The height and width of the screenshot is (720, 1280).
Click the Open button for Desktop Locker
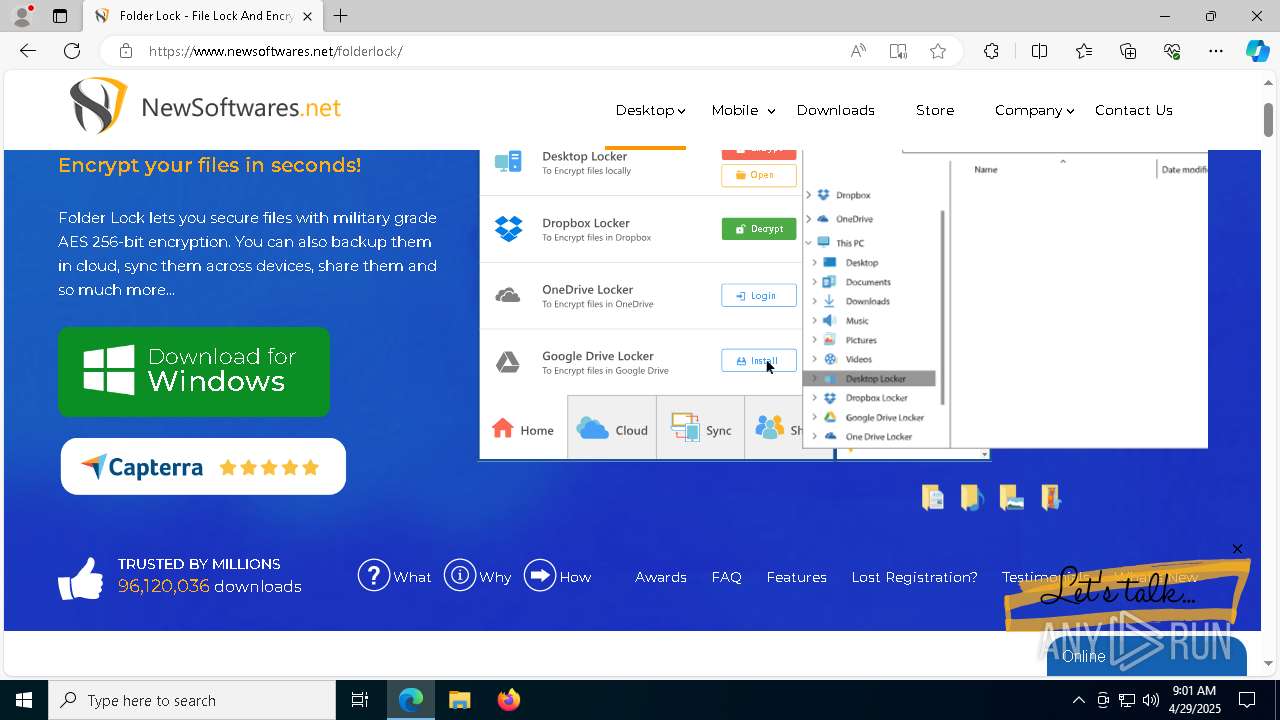[759, 175]
